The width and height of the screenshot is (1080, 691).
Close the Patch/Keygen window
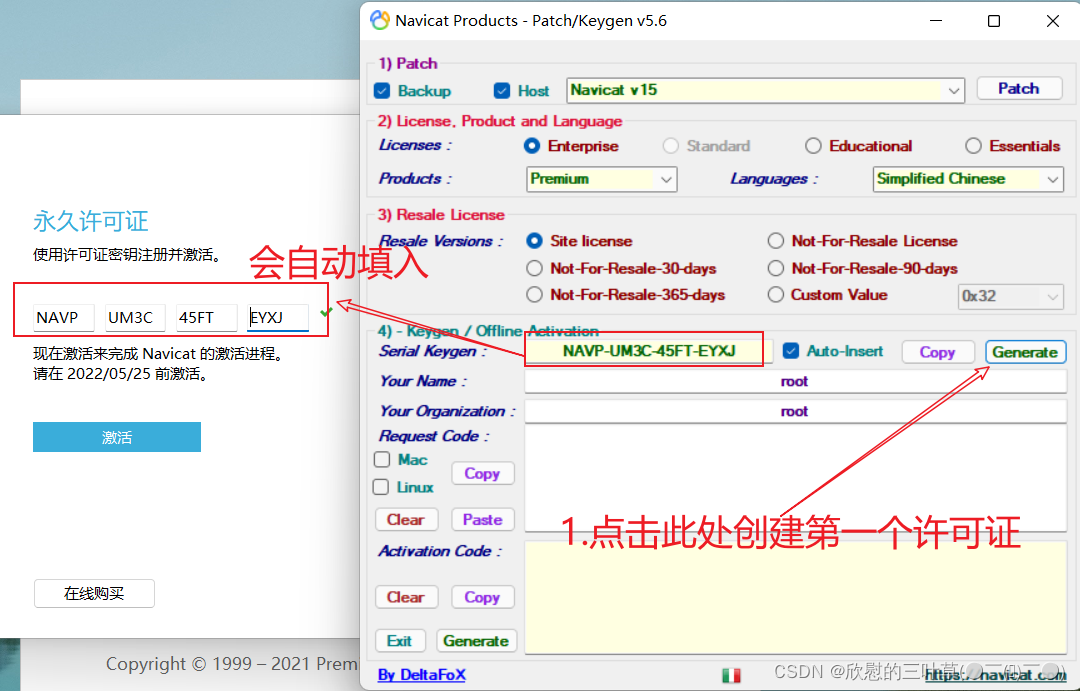point(1052,21)
